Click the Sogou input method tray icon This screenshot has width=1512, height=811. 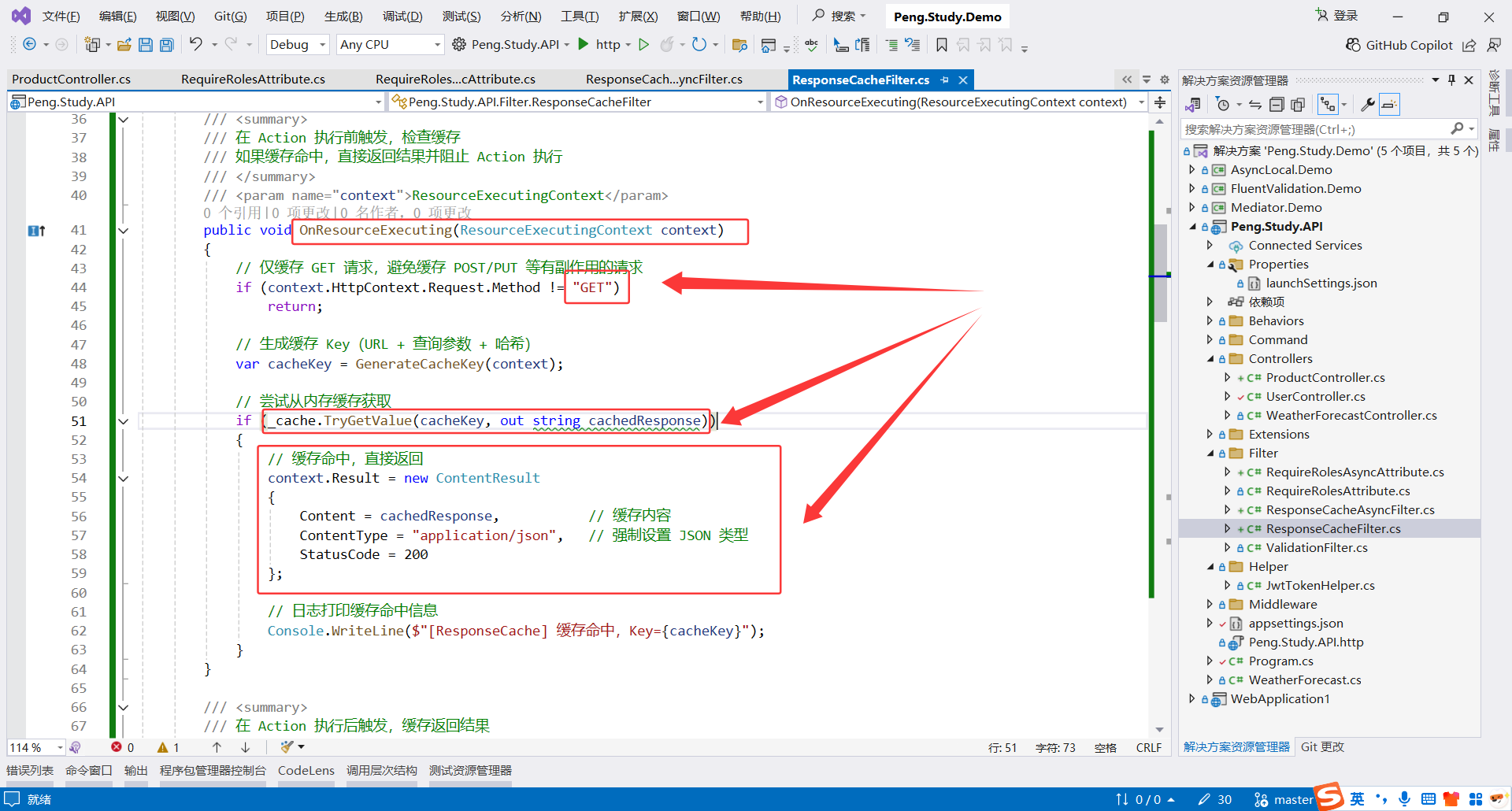tap(1329, 797)
